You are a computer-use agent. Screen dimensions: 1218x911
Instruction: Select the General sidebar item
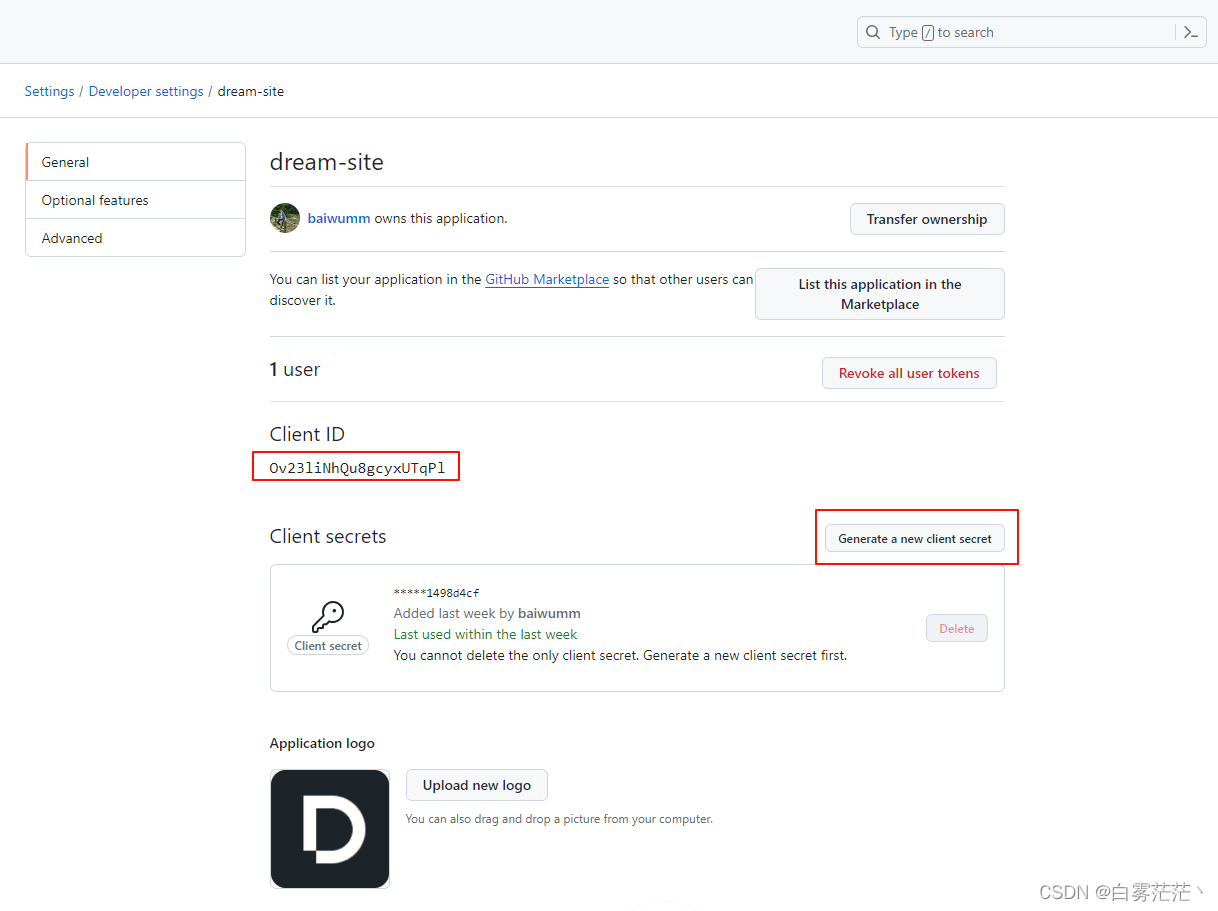(65, 161)
